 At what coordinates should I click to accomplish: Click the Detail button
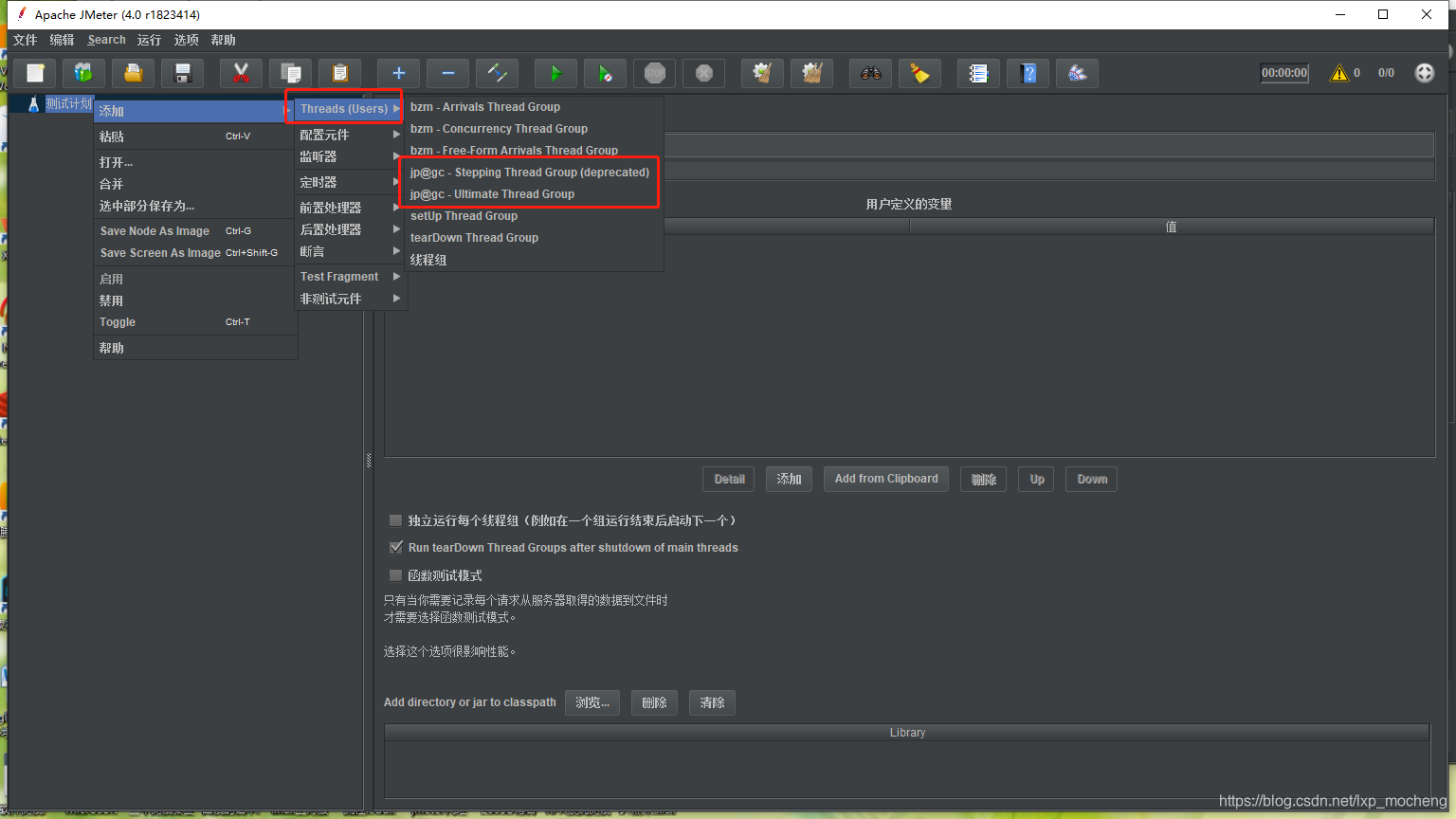pos(729,480)
